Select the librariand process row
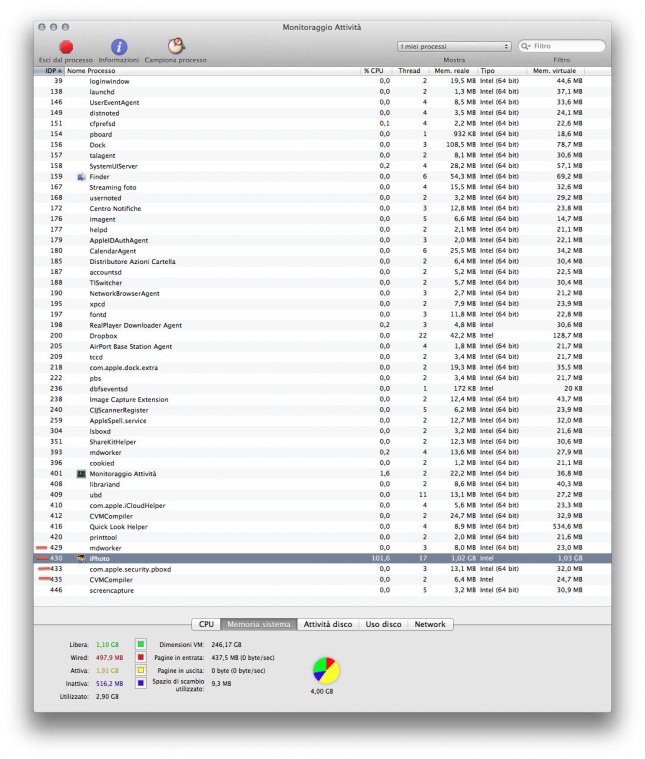The width and height of the screenshot is (645, 759). [x=322, y=484]
